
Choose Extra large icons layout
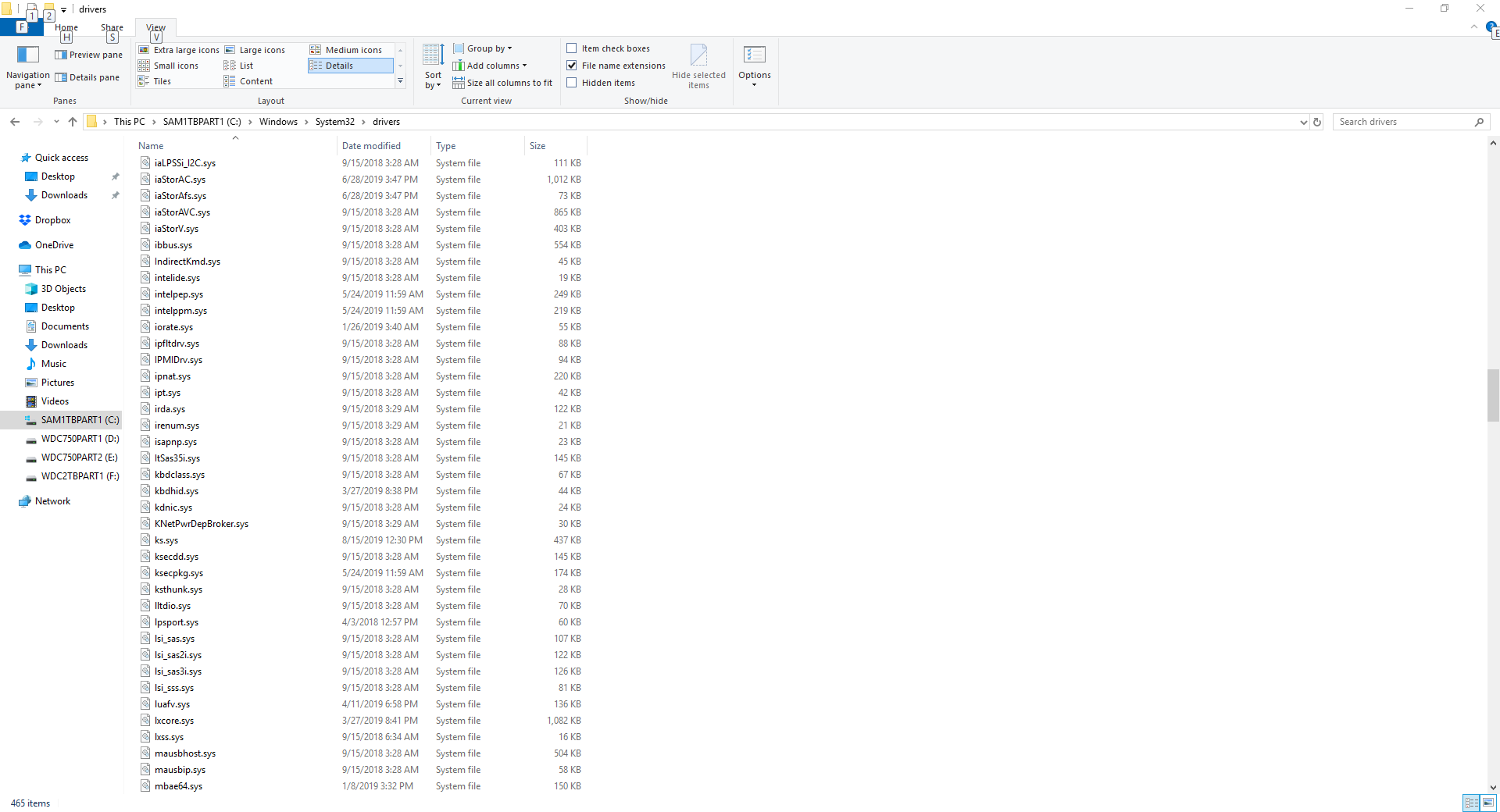tap(179, 50)
